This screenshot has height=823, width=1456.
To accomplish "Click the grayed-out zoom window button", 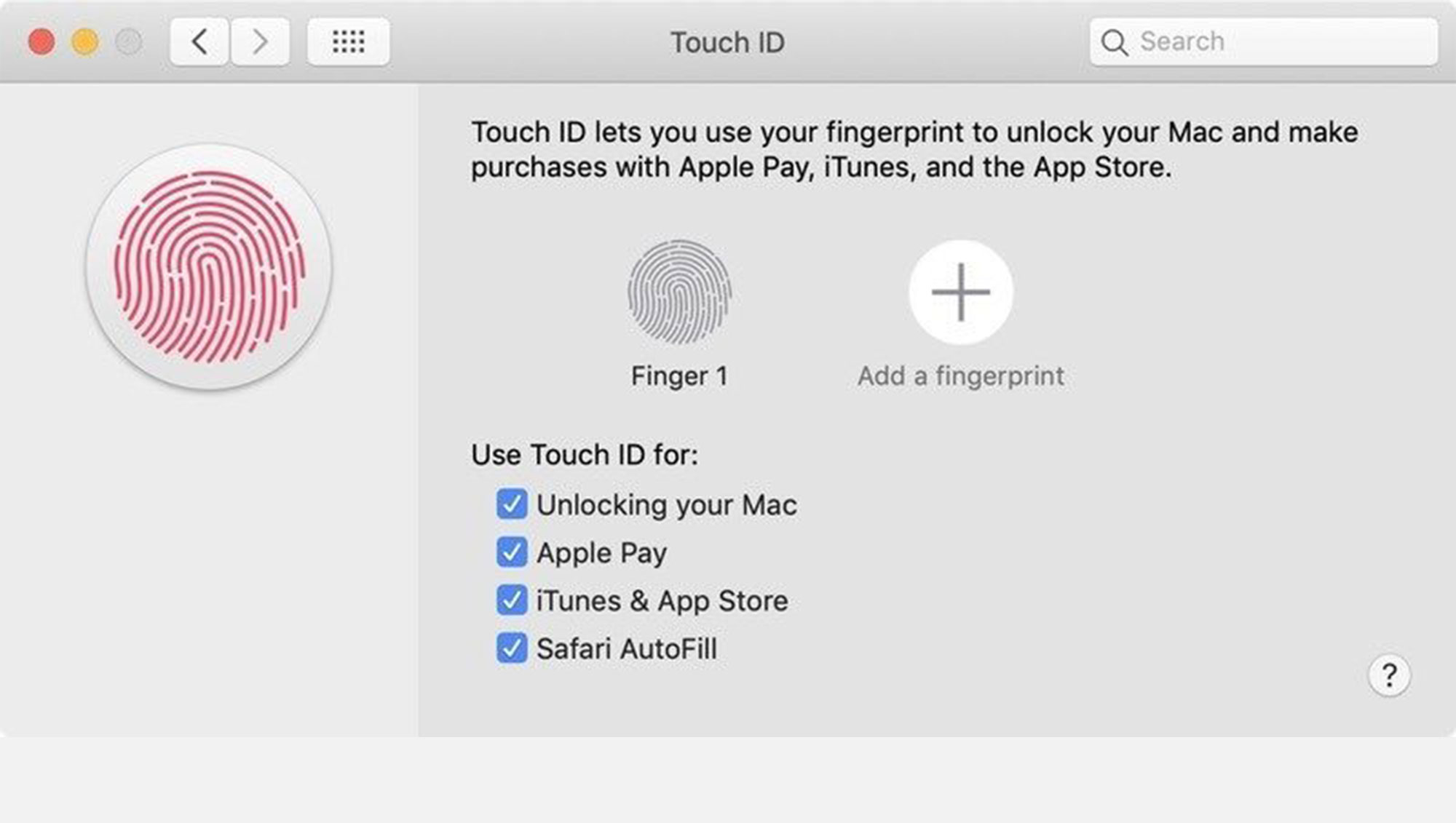I will coord(129,42).
